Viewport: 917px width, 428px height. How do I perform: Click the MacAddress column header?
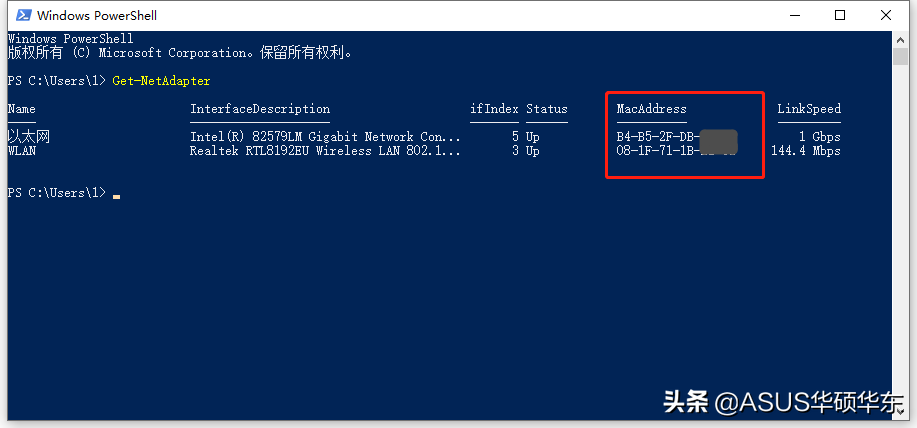[x=651, y=109]
